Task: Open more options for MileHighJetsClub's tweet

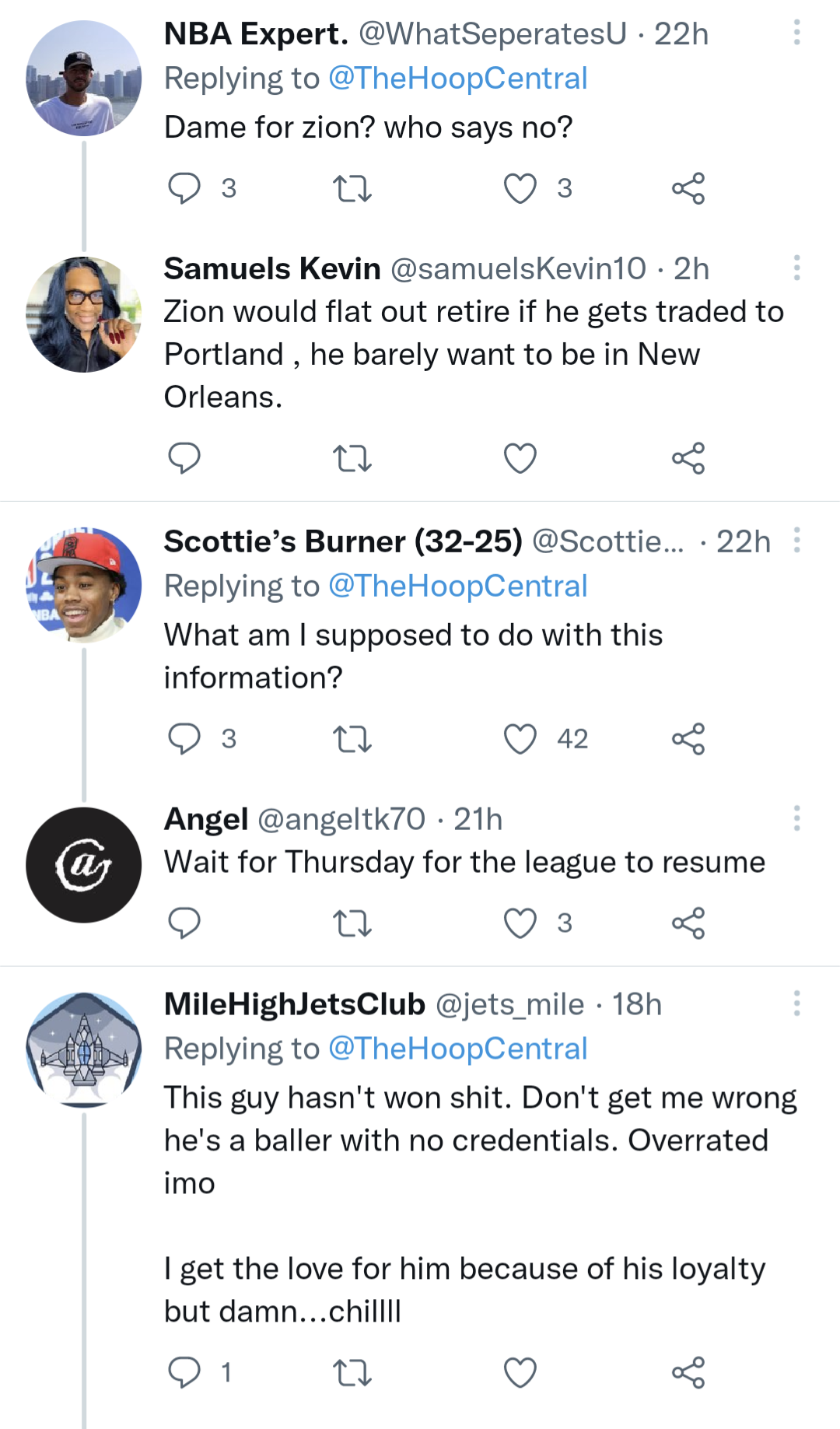Action: pos(796,1003)
